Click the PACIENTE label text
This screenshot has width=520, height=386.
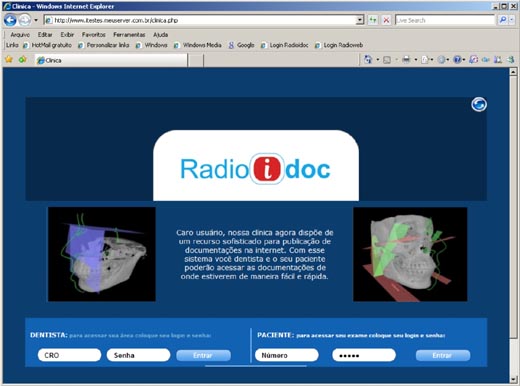point(276,335)
